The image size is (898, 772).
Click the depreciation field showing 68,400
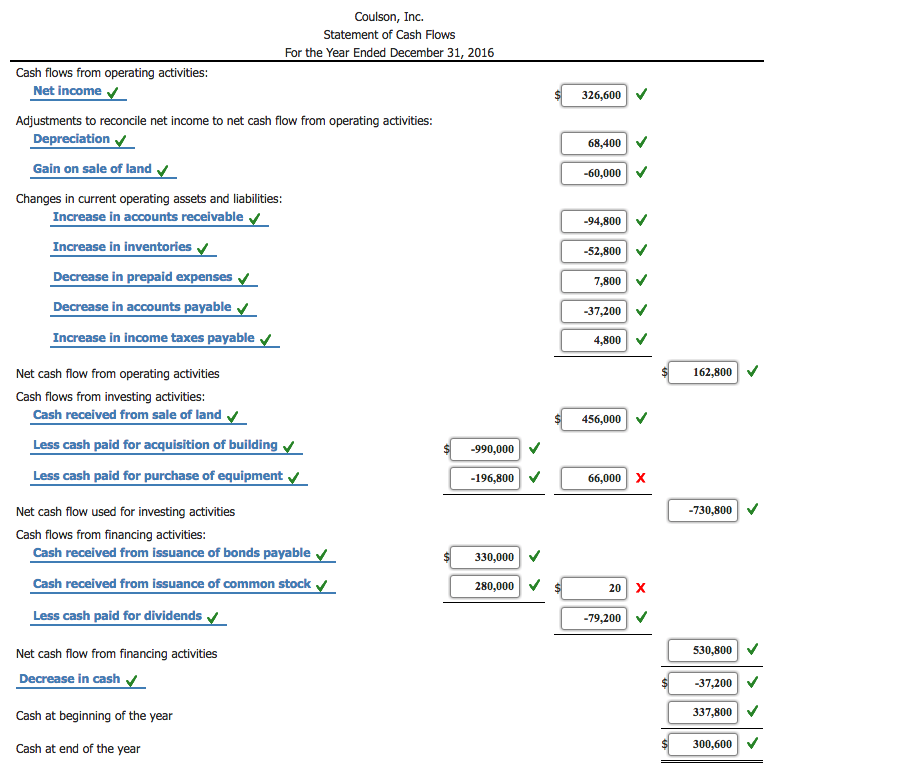point(594,143)
